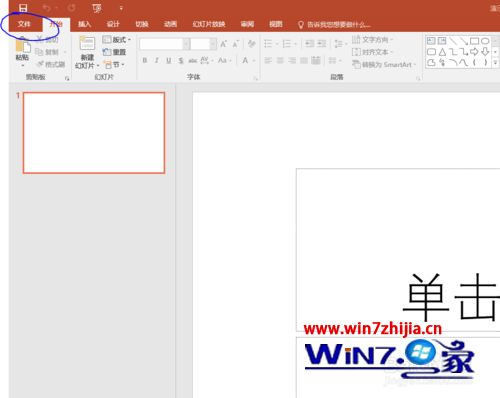Open the 对齐文本 (Align Text) menu

pyautogui.click(x=373, y=52)
